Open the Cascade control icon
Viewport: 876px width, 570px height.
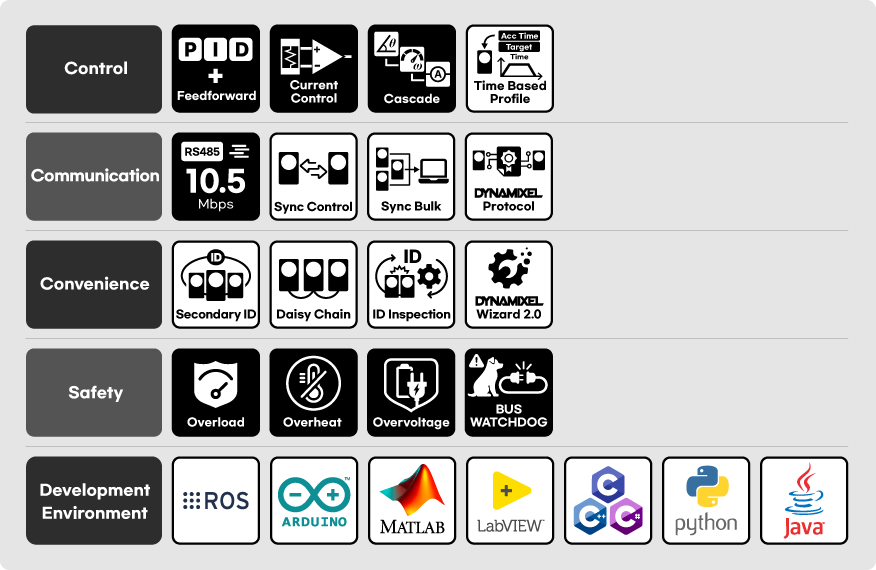[412, 69]
